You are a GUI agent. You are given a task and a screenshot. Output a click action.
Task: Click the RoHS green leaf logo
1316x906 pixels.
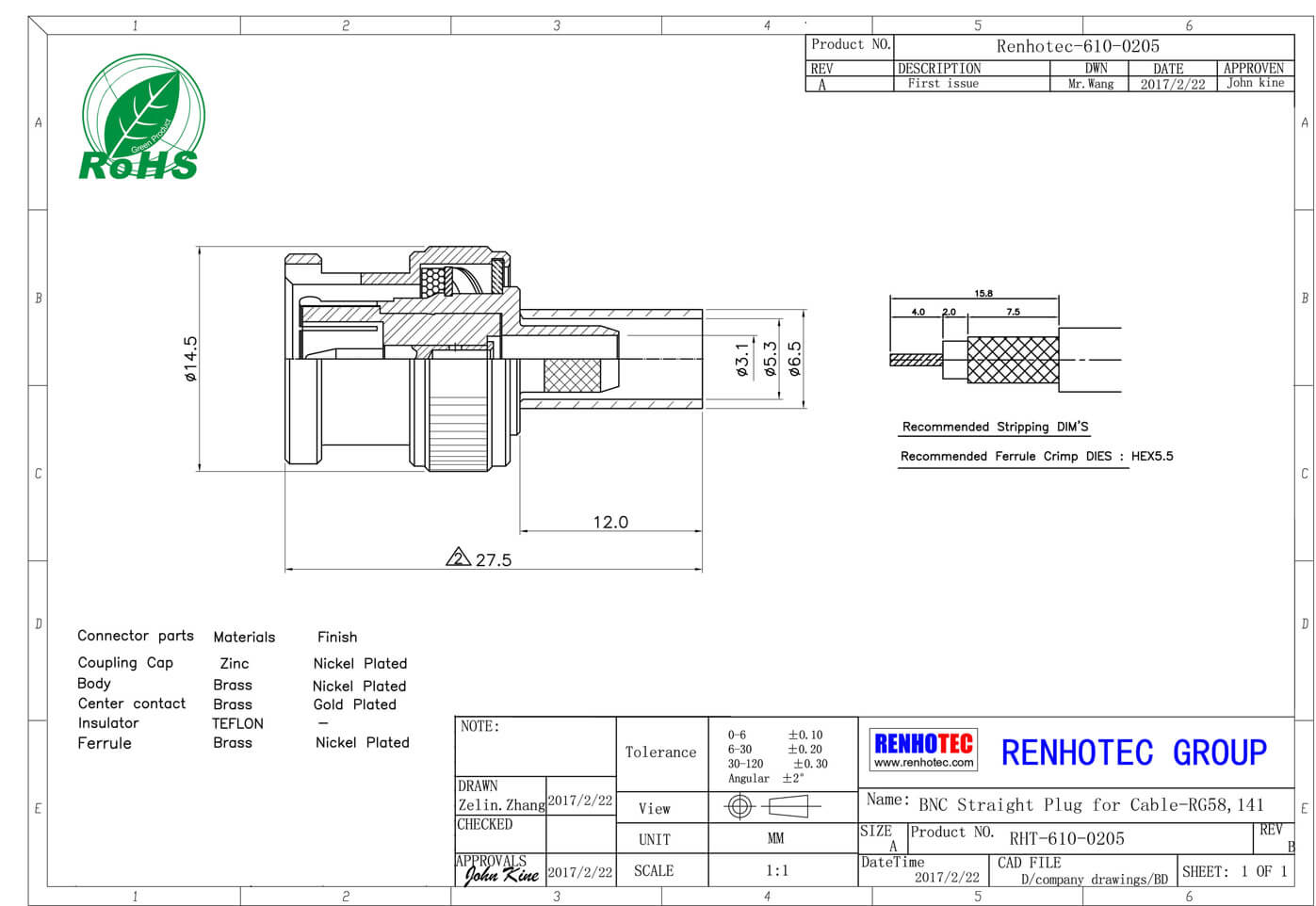(141, 118)
